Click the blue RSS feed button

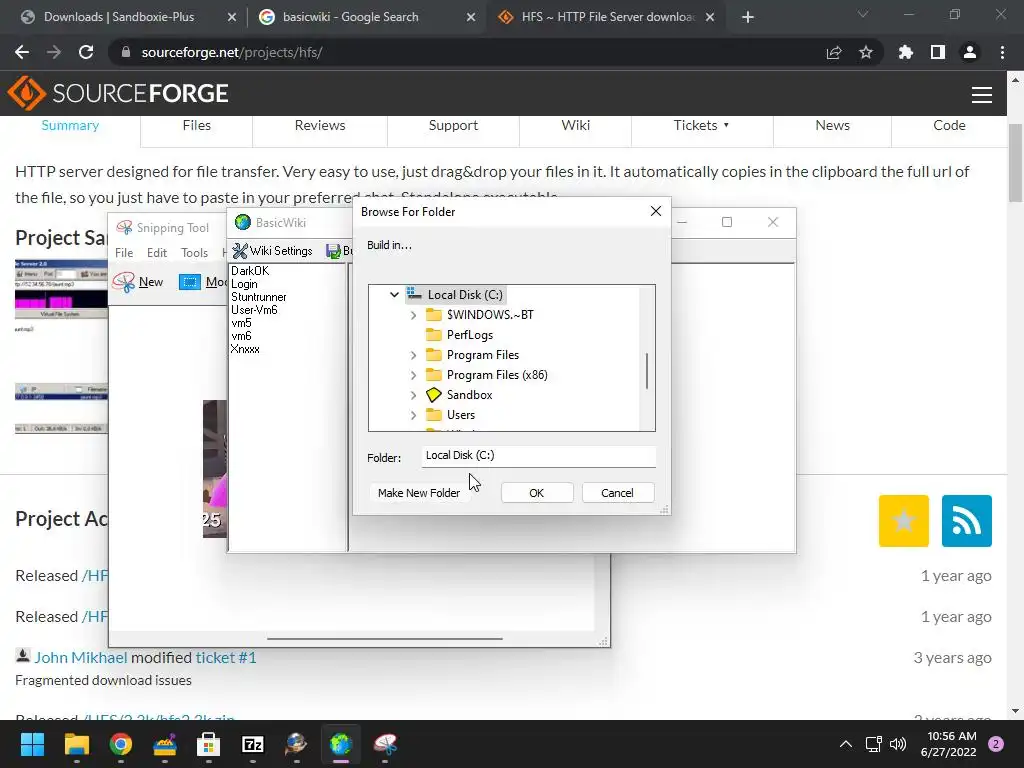point(967,520)
